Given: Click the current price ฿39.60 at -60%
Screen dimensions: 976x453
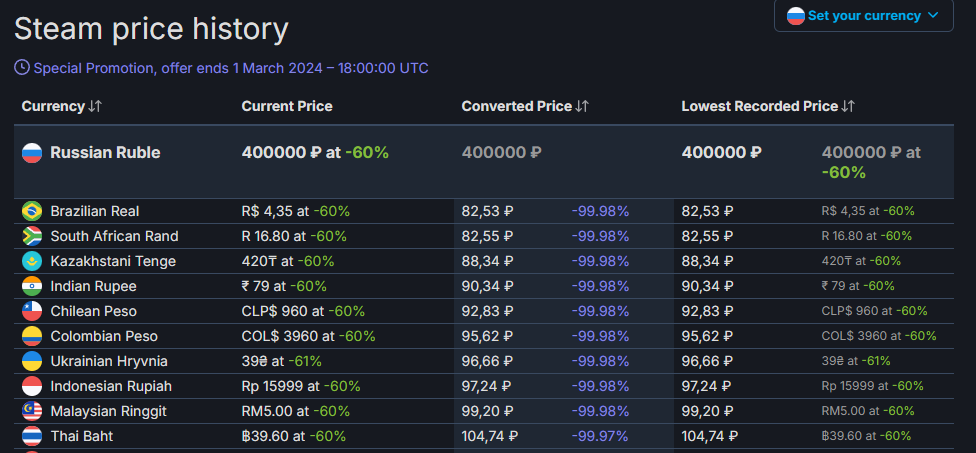Looking at the screenshot, I should point(294,436).
